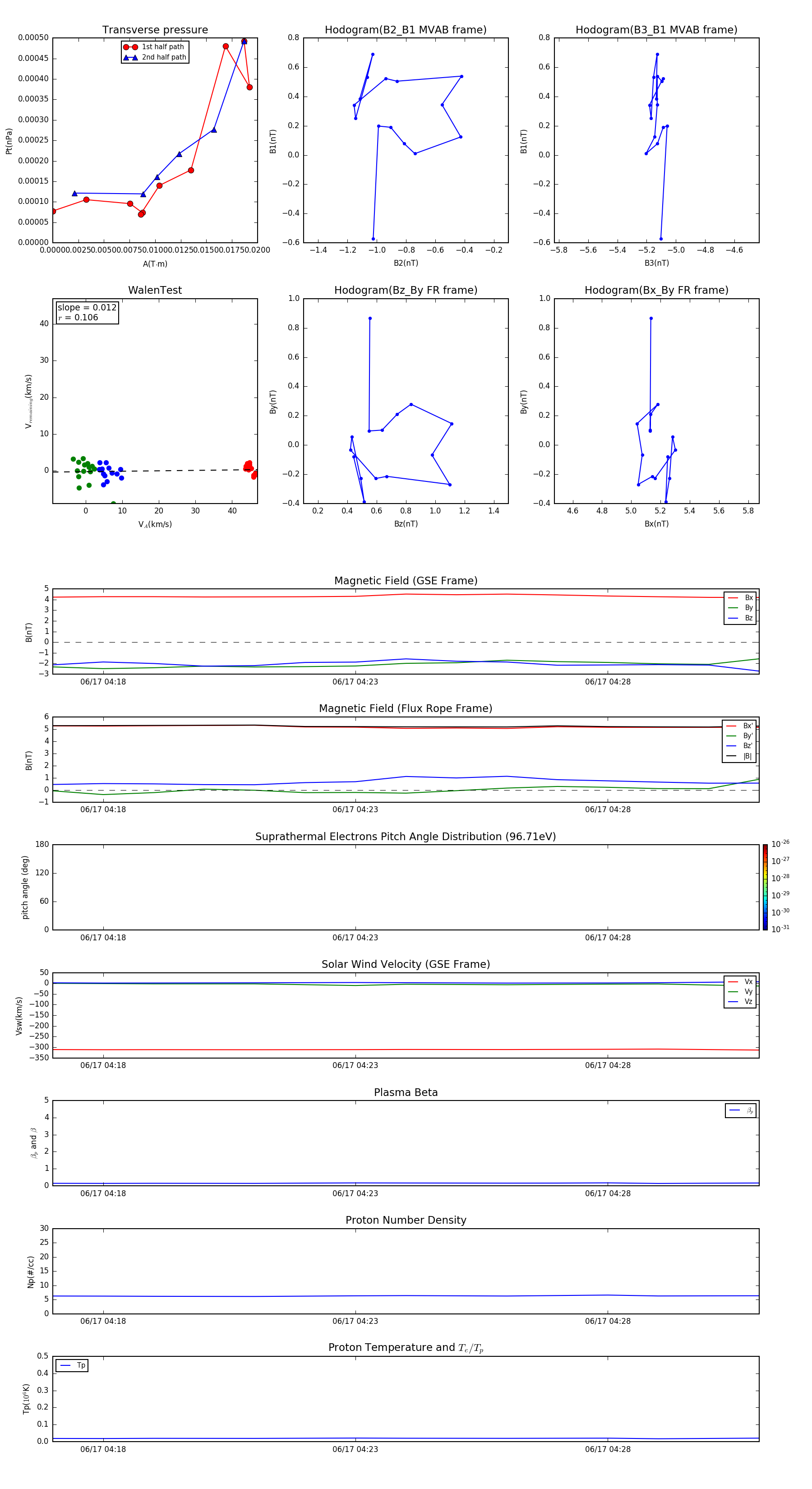This screenshot has width=812, height=1489.
Task: Click the 'B2(nT)' x-axis label
Action: 406,263
